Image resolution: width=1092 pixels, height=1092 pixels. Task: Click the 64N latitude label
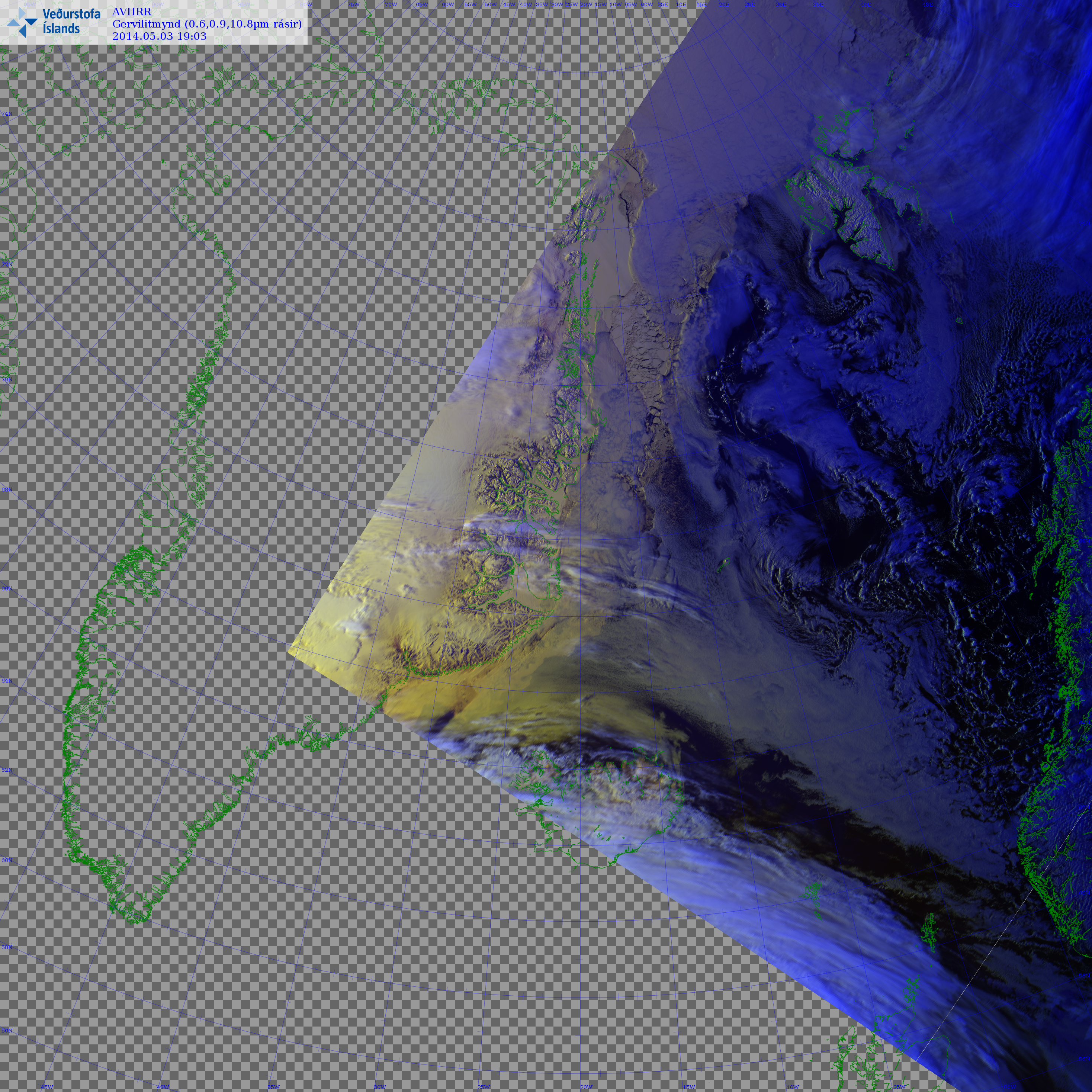click(7, 681)
